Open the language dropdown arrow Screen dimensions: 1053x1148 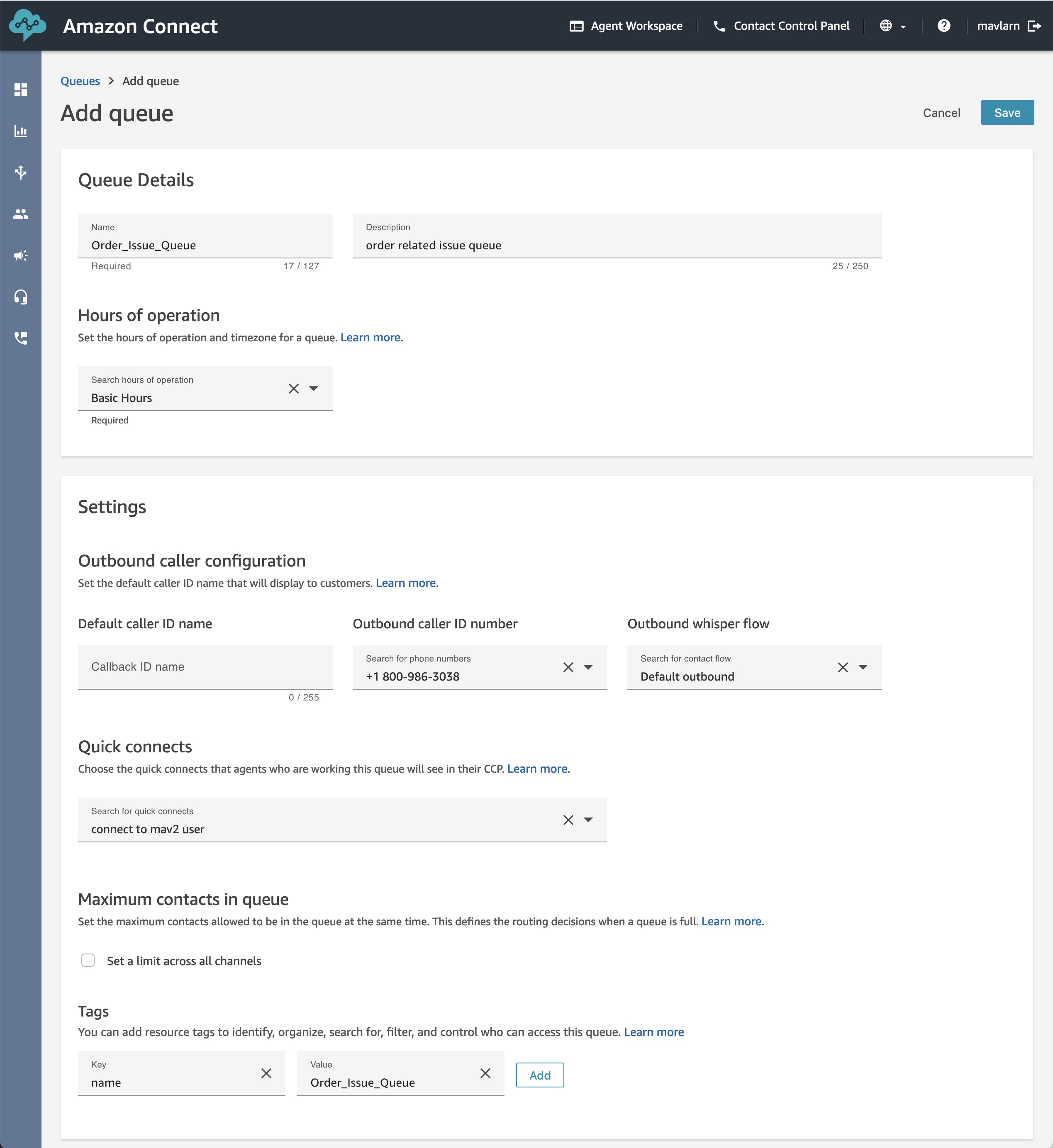click(x=903, y=27)
